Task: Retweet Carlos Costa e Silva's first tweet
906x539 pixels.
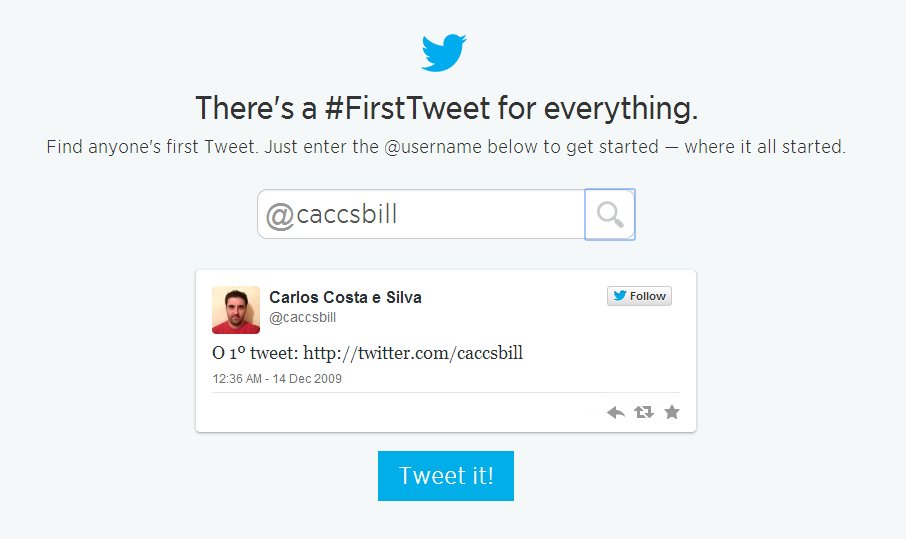Action: click(644, 412)
